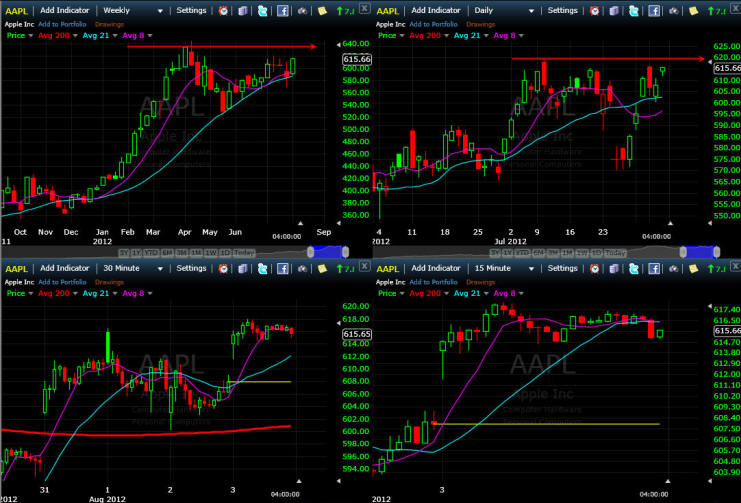
Task: Open Settings on the Weekly chart
Action: point(191,10)
